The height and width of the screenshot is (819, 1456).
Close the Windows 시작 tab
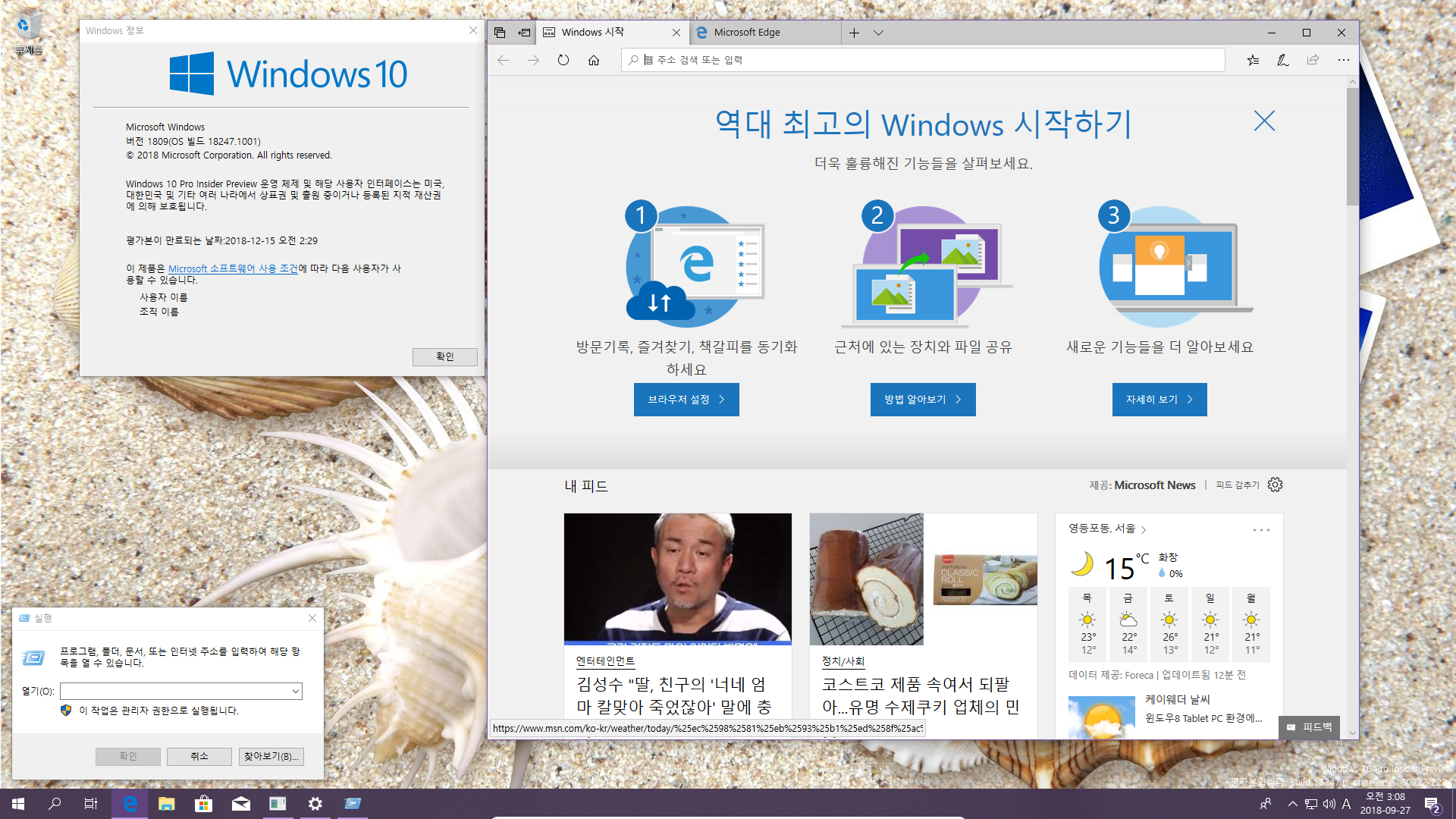(676, 33)
